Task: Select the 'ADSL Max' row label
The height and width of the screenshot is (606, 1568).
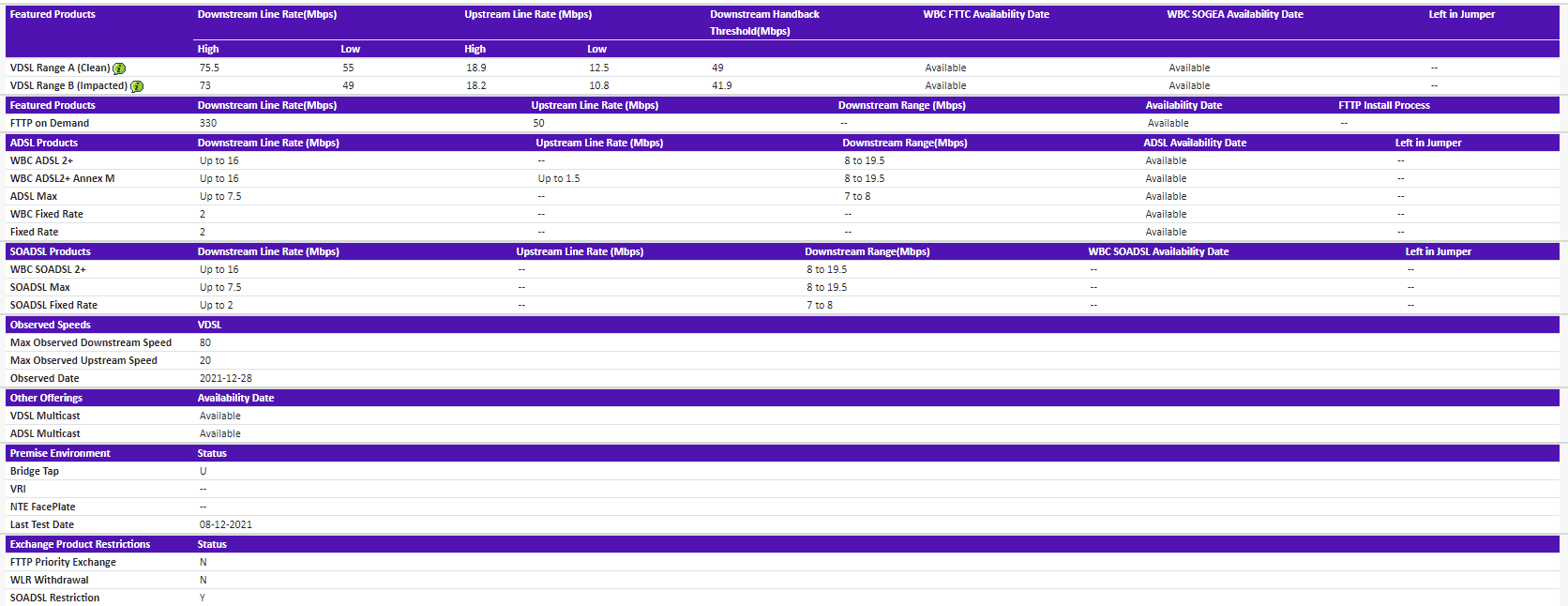Action: coord(34,196)
